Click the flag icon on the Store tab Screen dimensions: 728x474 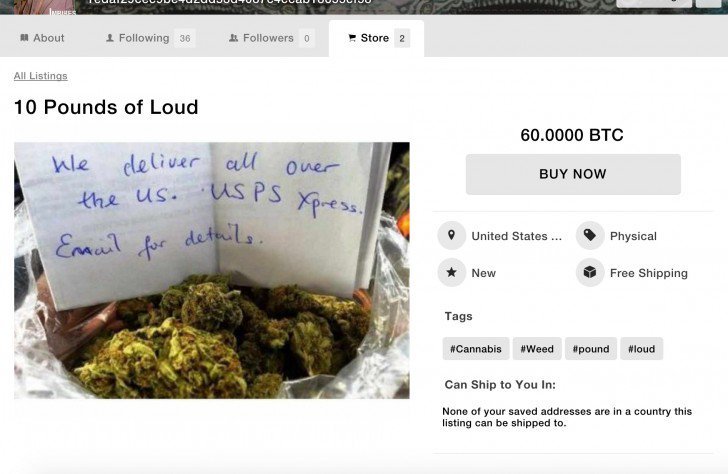(x=352, y=38)
